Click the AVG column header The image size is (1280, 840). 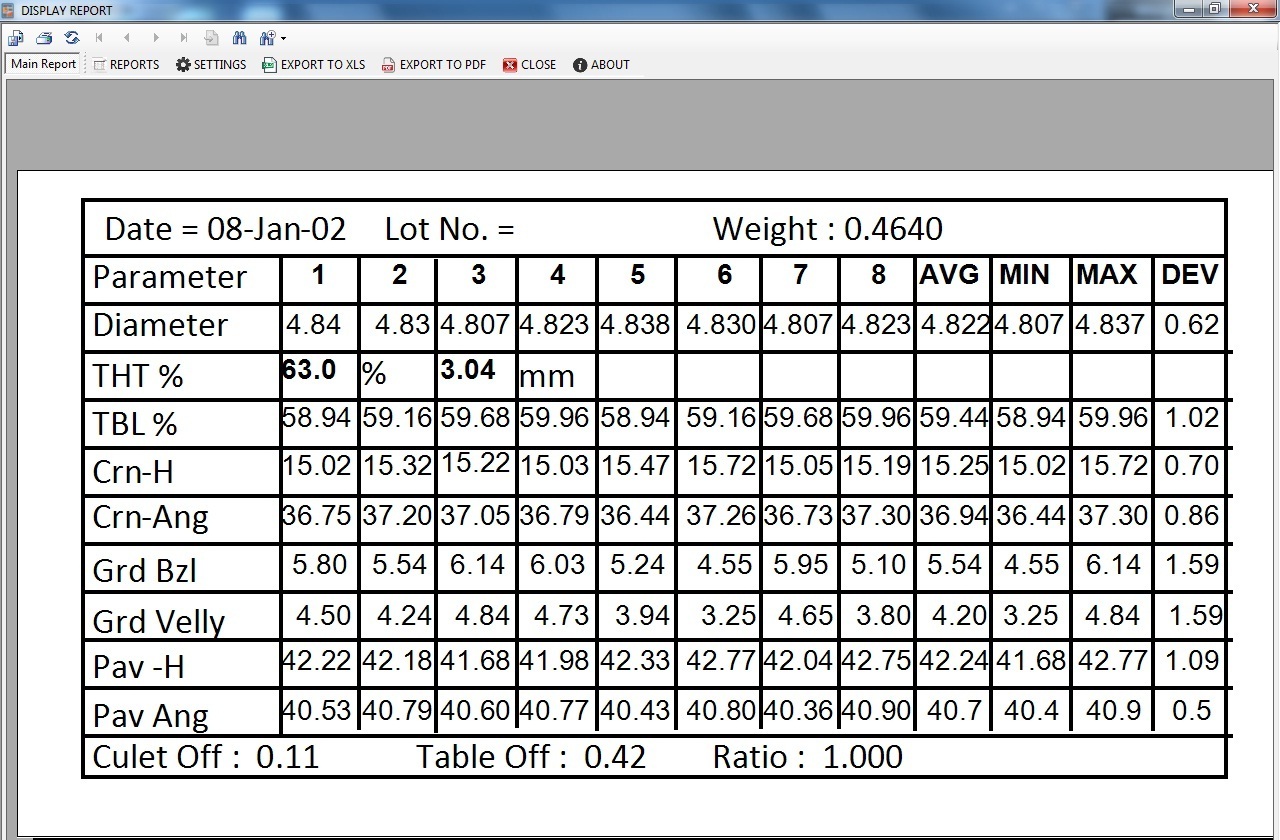[949, 275]
